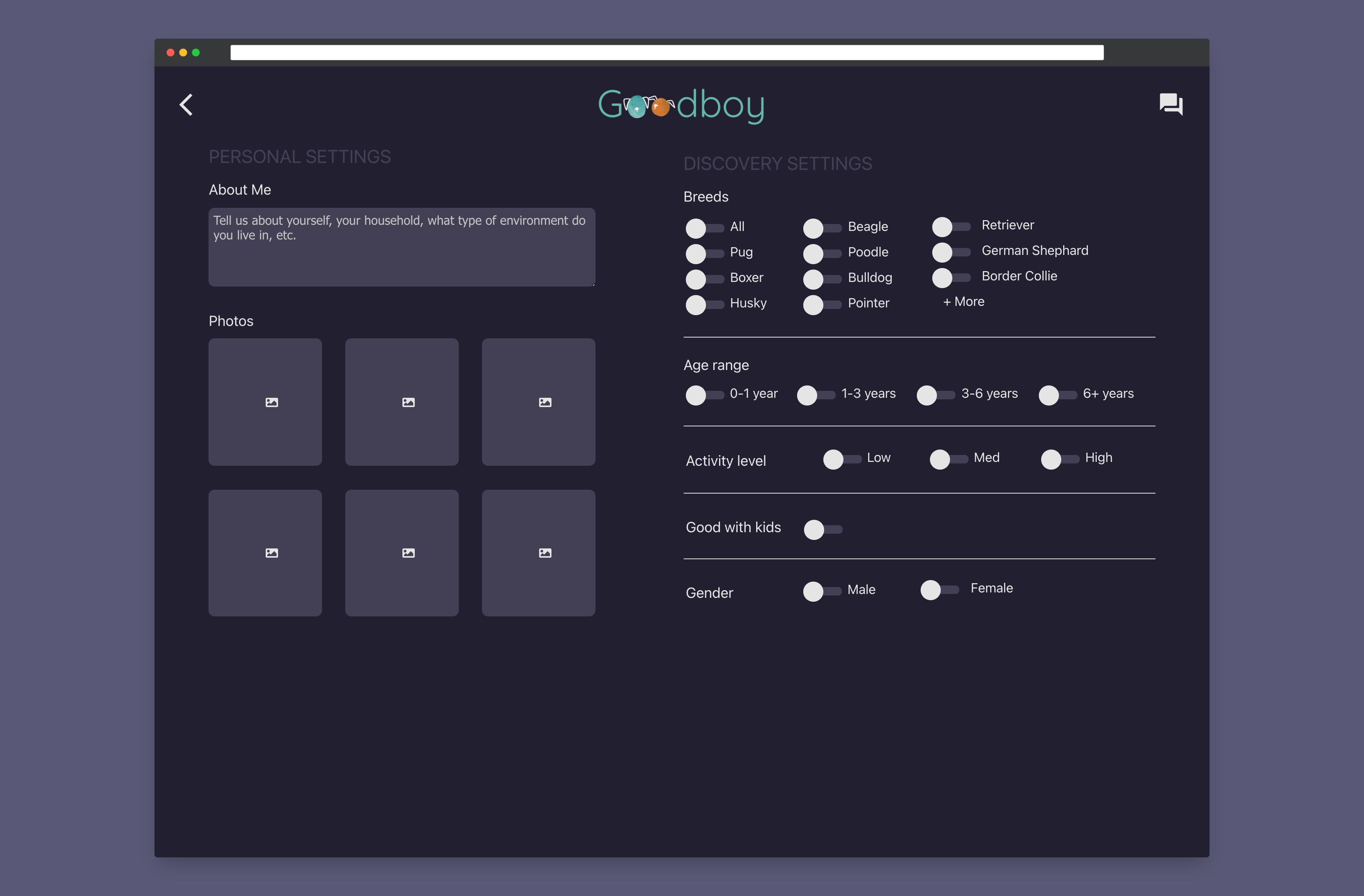1364x896 pixels.
Task: Expand breeds with + More
Action: 964,302
